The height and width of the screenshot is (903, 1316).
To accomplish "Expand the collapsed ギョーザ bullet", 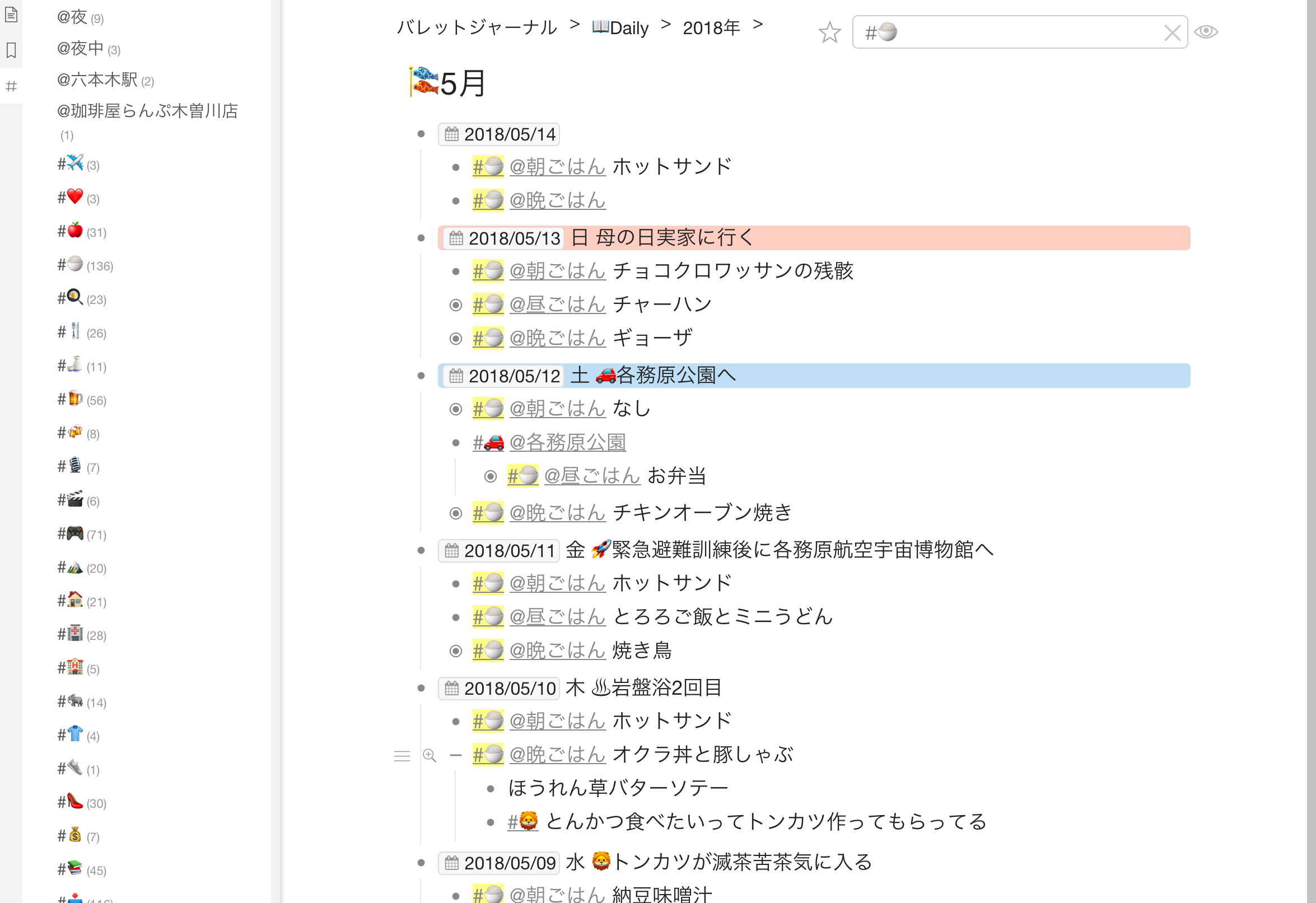I will coord(455,338).
